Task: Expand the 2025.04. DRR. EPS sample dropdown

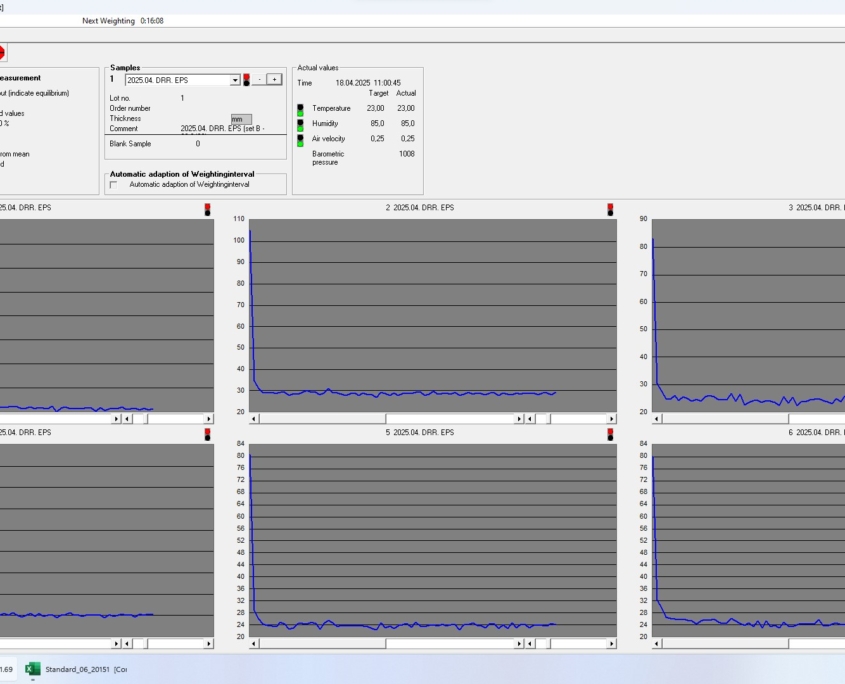Action: (x=235, y=80)
